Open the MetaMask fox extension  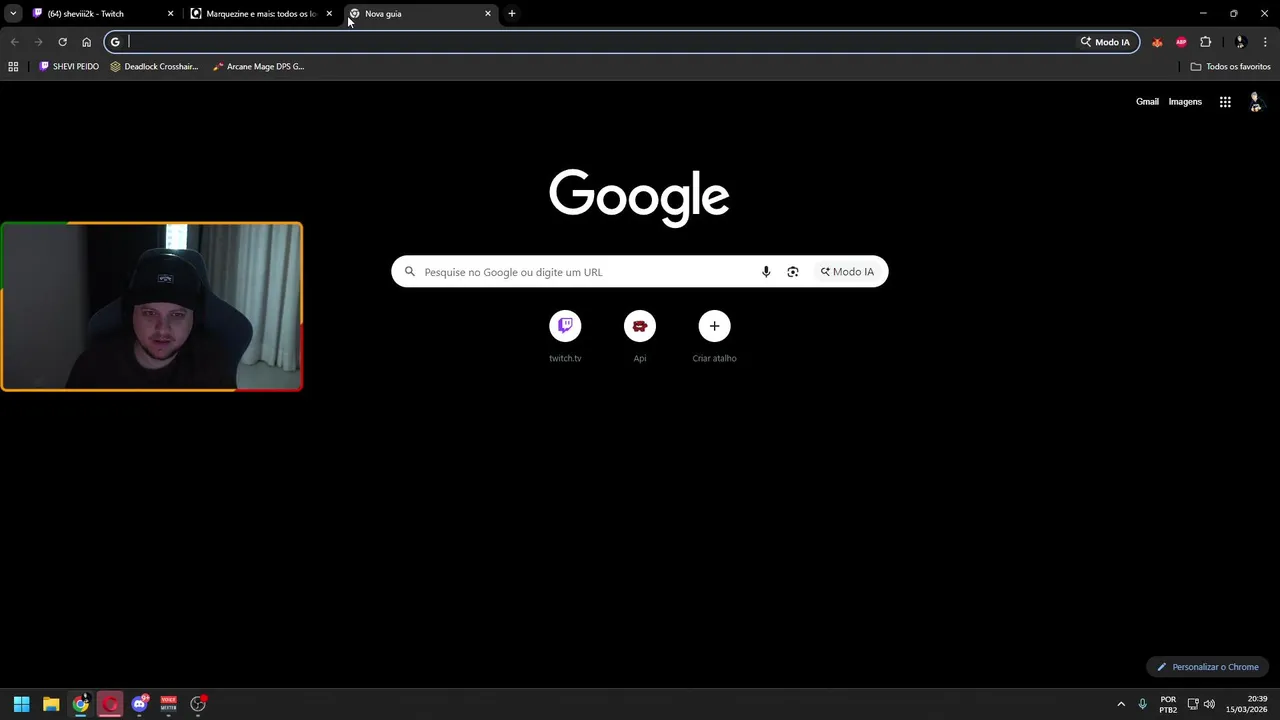[1157, 42]
